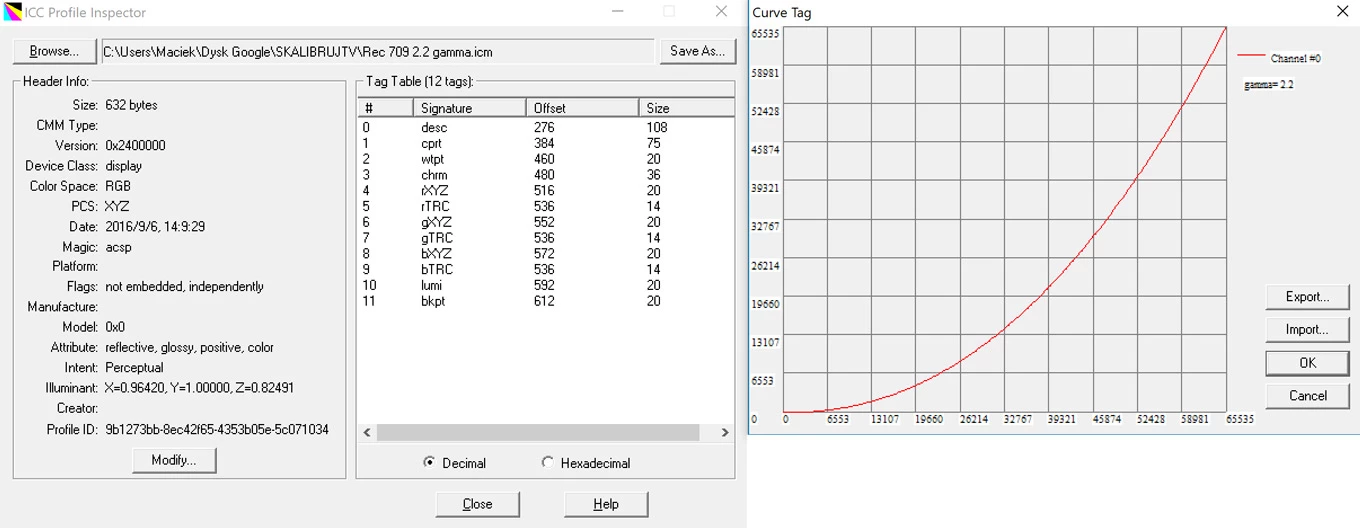Cancel the Curve Tag dialog

1307,396
